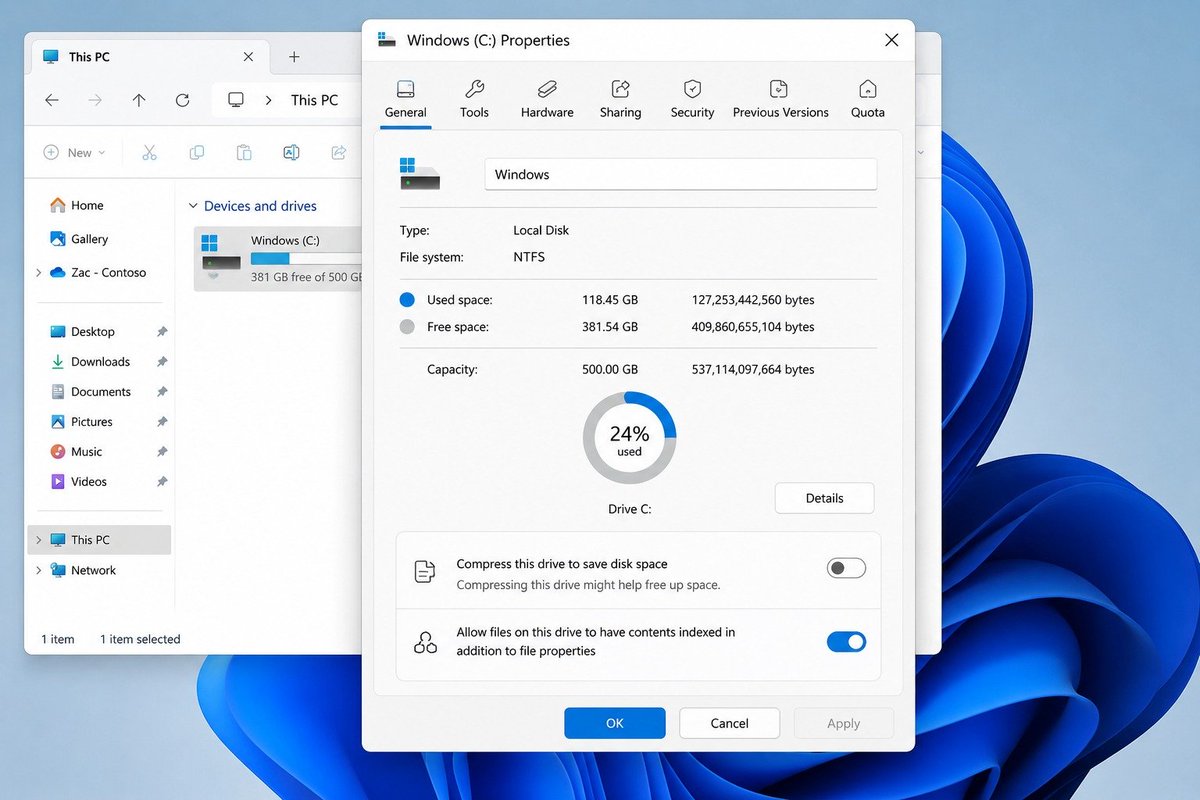Screen dimensions: 1200x800
Task: Click the Paste clipboard icon in File Explorer
Action: tap(244, 152)
